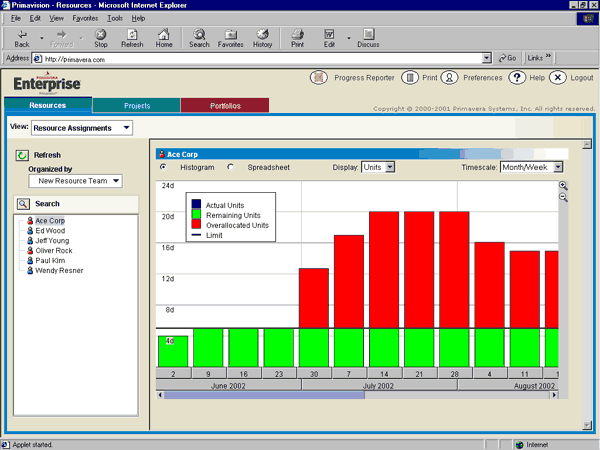Open the Tools menu
This screenshot has width=600, height=450.
coord(115,18)
